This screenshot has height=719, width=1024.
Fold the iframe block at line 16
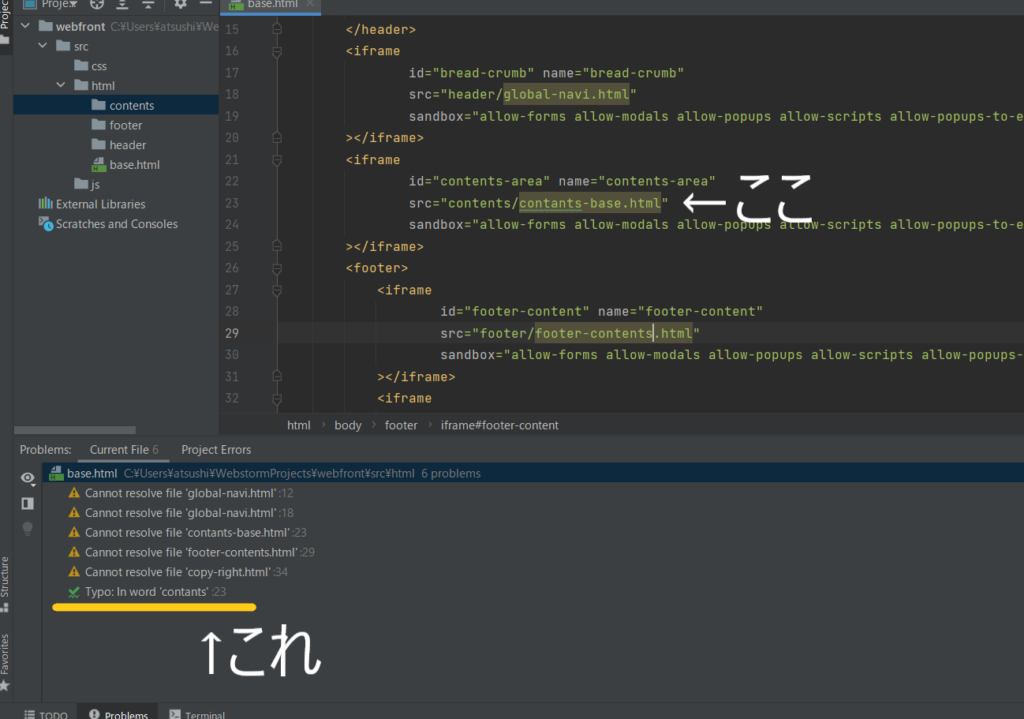(277, 51)
